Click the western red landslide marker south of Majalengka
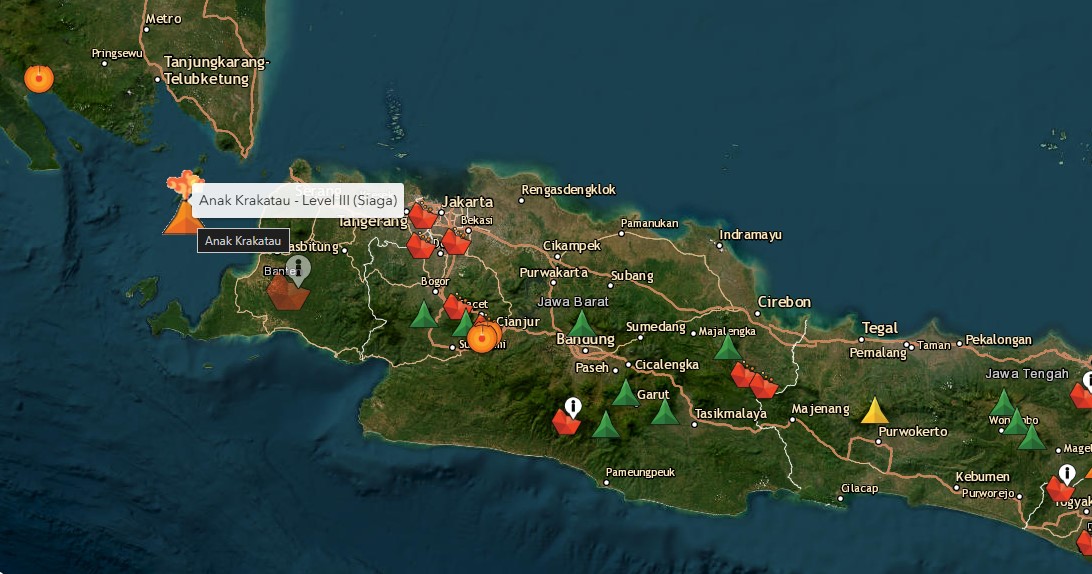The height and width of the screenshot is (574, 1092). (742, 375)
